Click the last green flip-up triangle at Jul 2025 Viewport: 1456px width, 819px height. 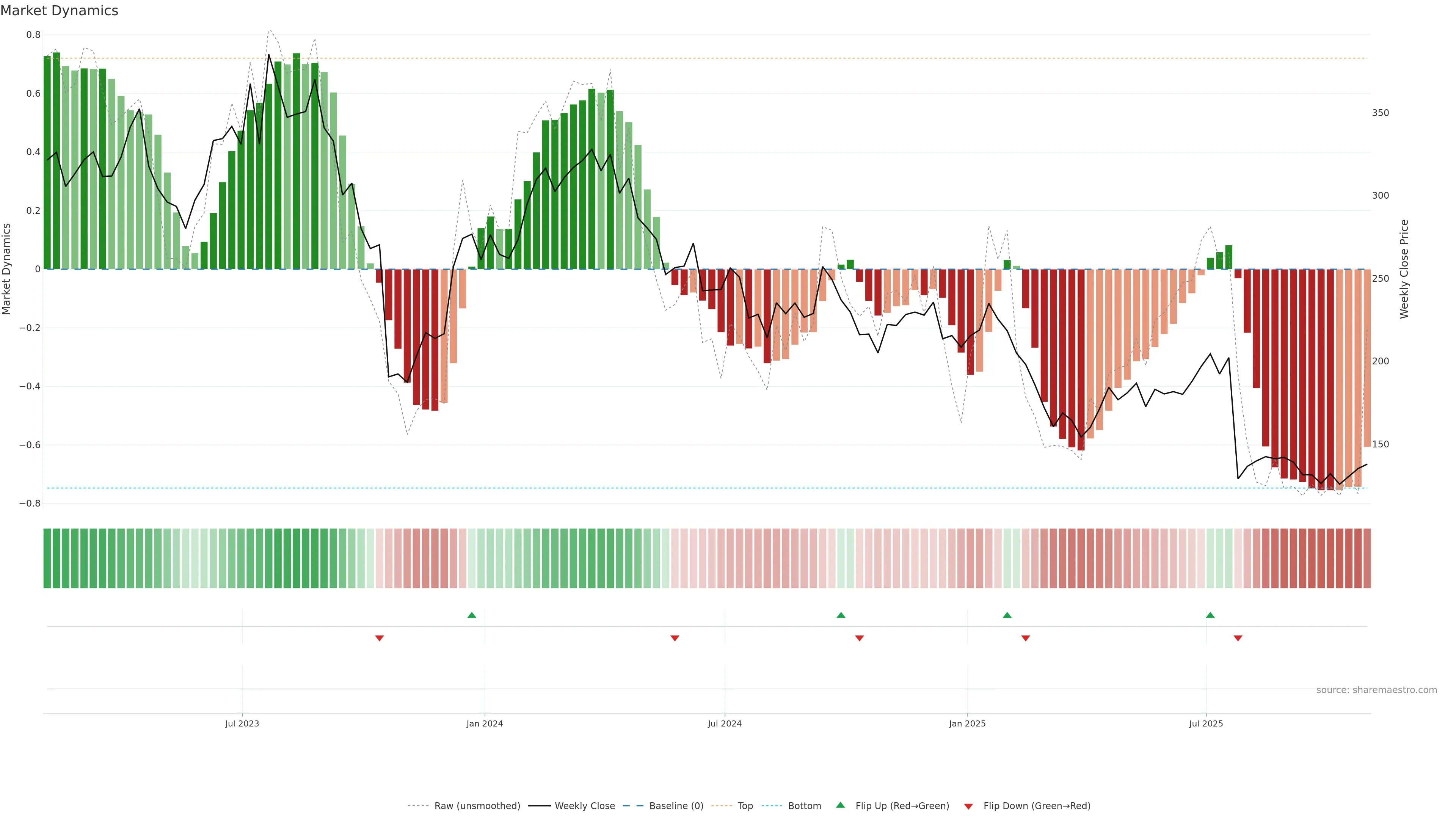tap(1210, 615)
